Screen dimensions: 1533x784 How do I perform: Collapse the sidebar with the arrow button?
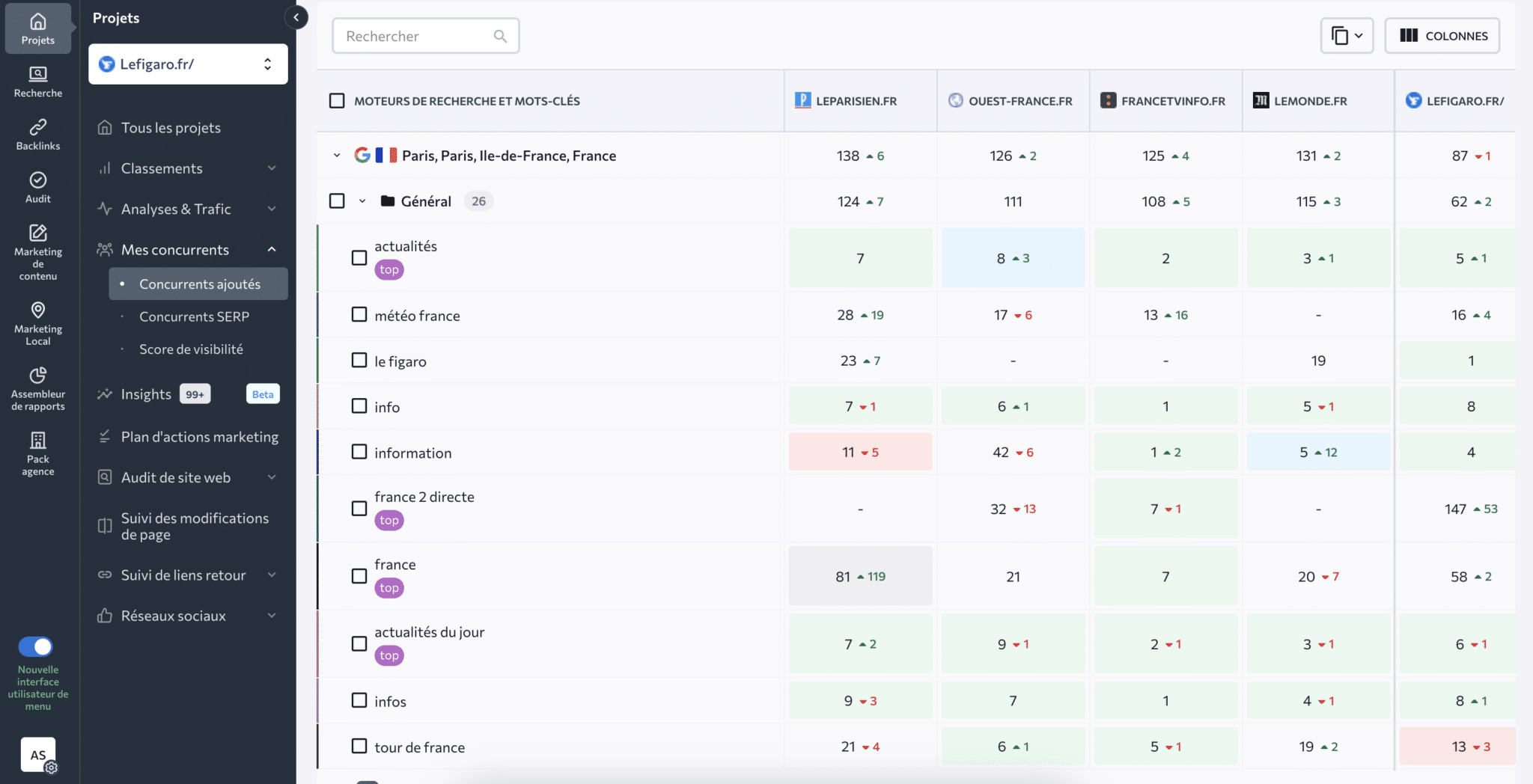[296, 17]
